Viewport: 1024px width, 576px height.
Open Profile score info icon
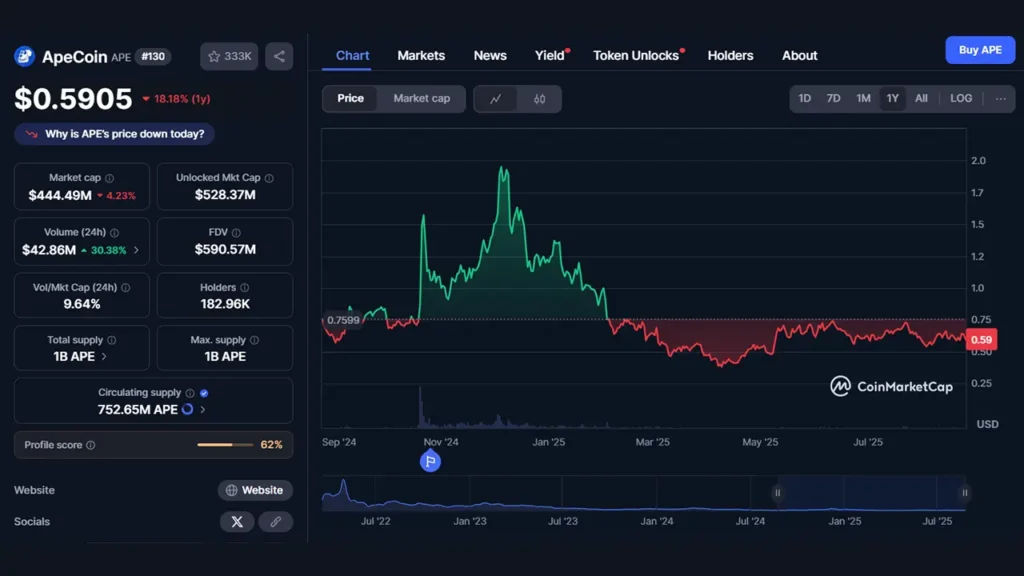coord(91,445)
